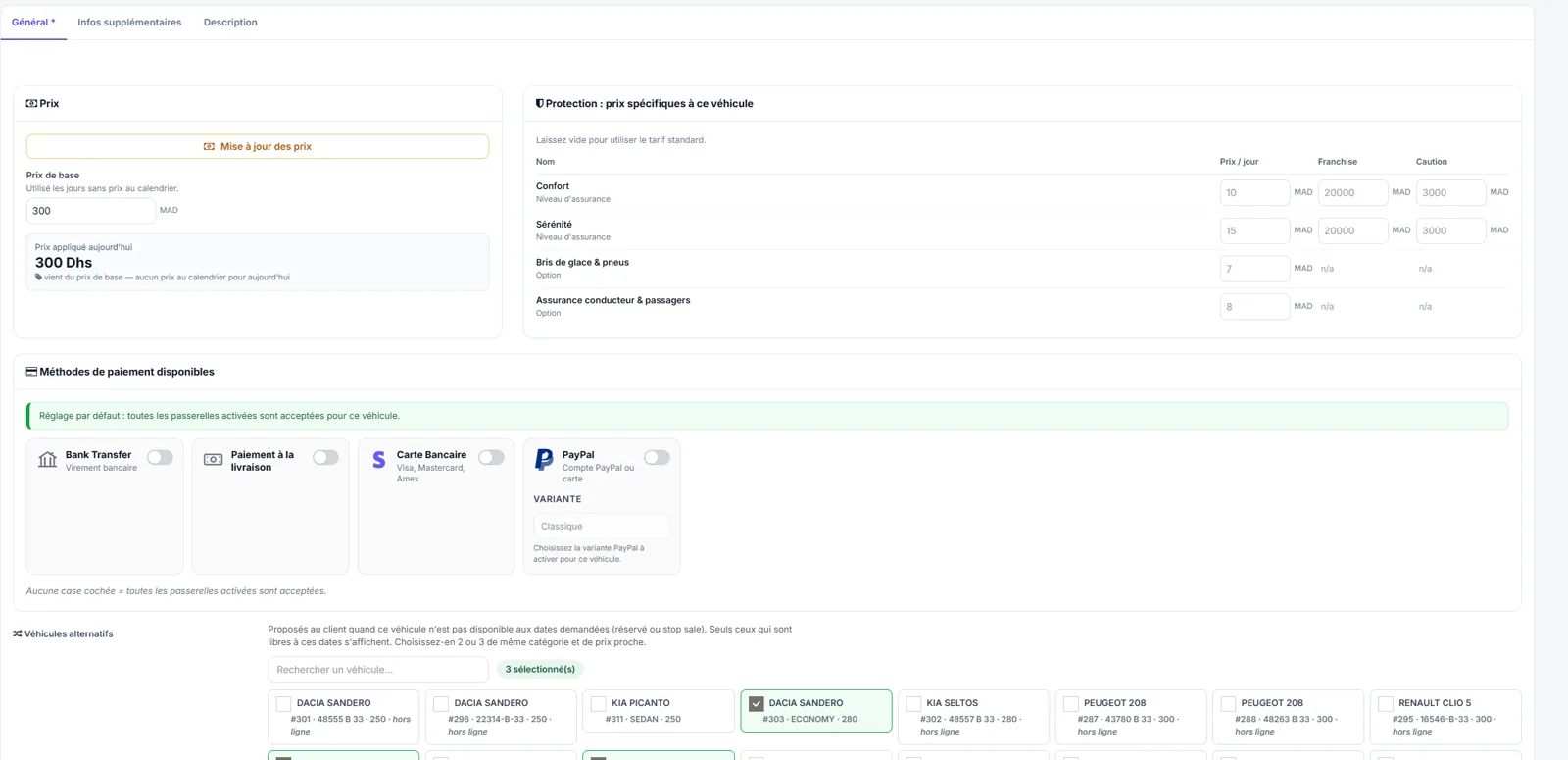Click the card icon beside Méthodes de paiement disponibles

[x=31, y=372]
